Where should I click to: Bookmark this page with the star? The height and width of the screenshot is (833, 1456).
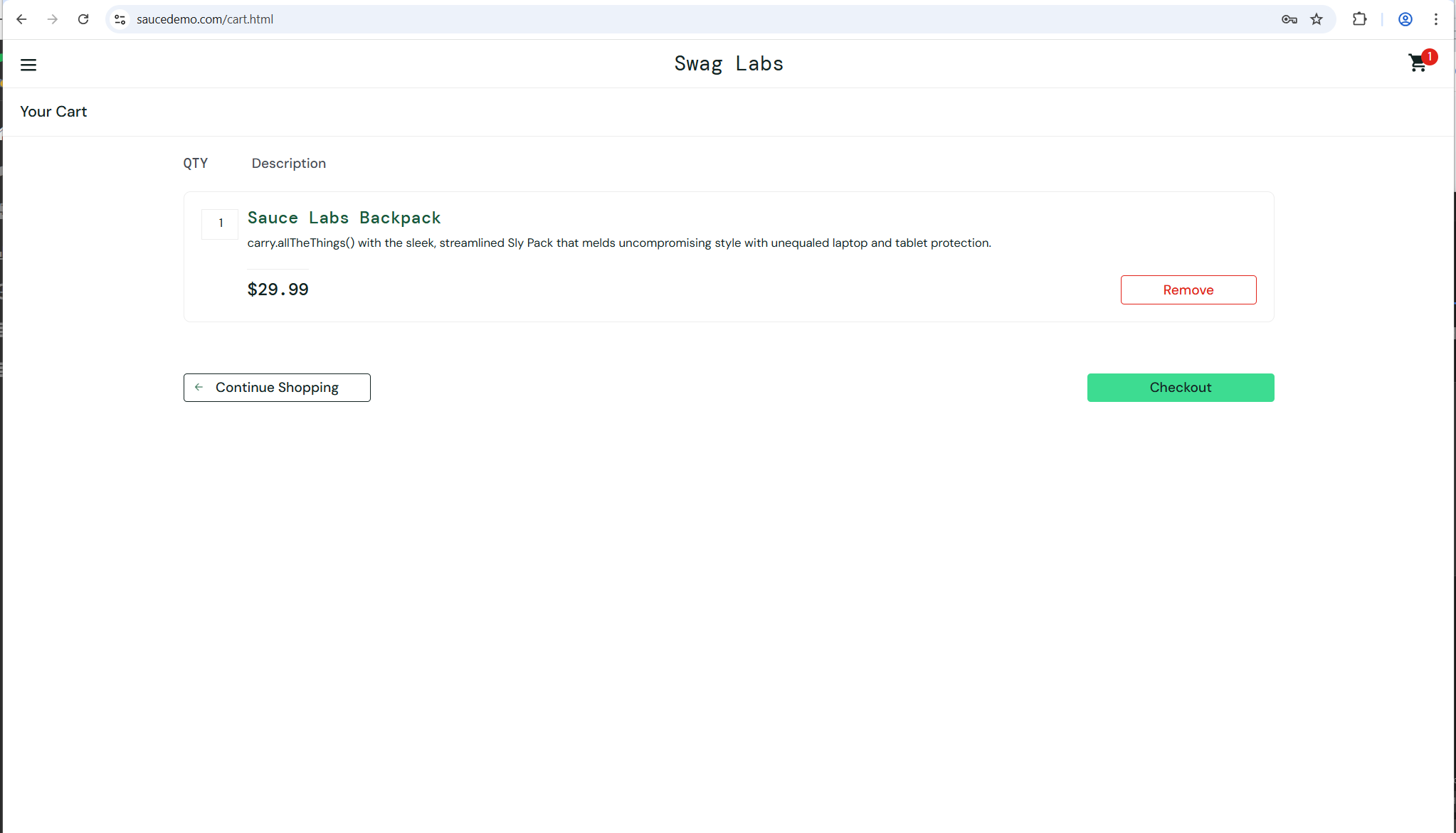(x=1317, y=19)
